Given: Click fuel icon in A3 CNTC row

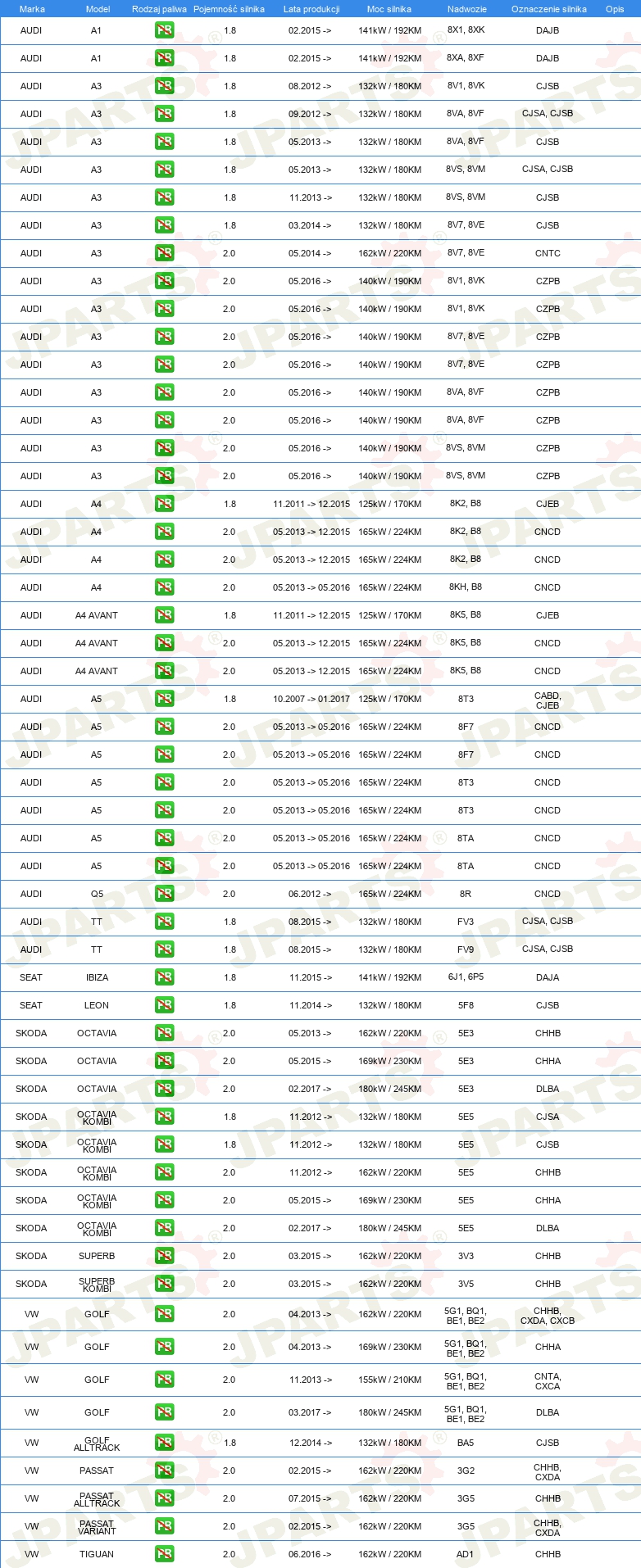Looking at the screenshot, I should pyautogui.click(x=164, y=253).
